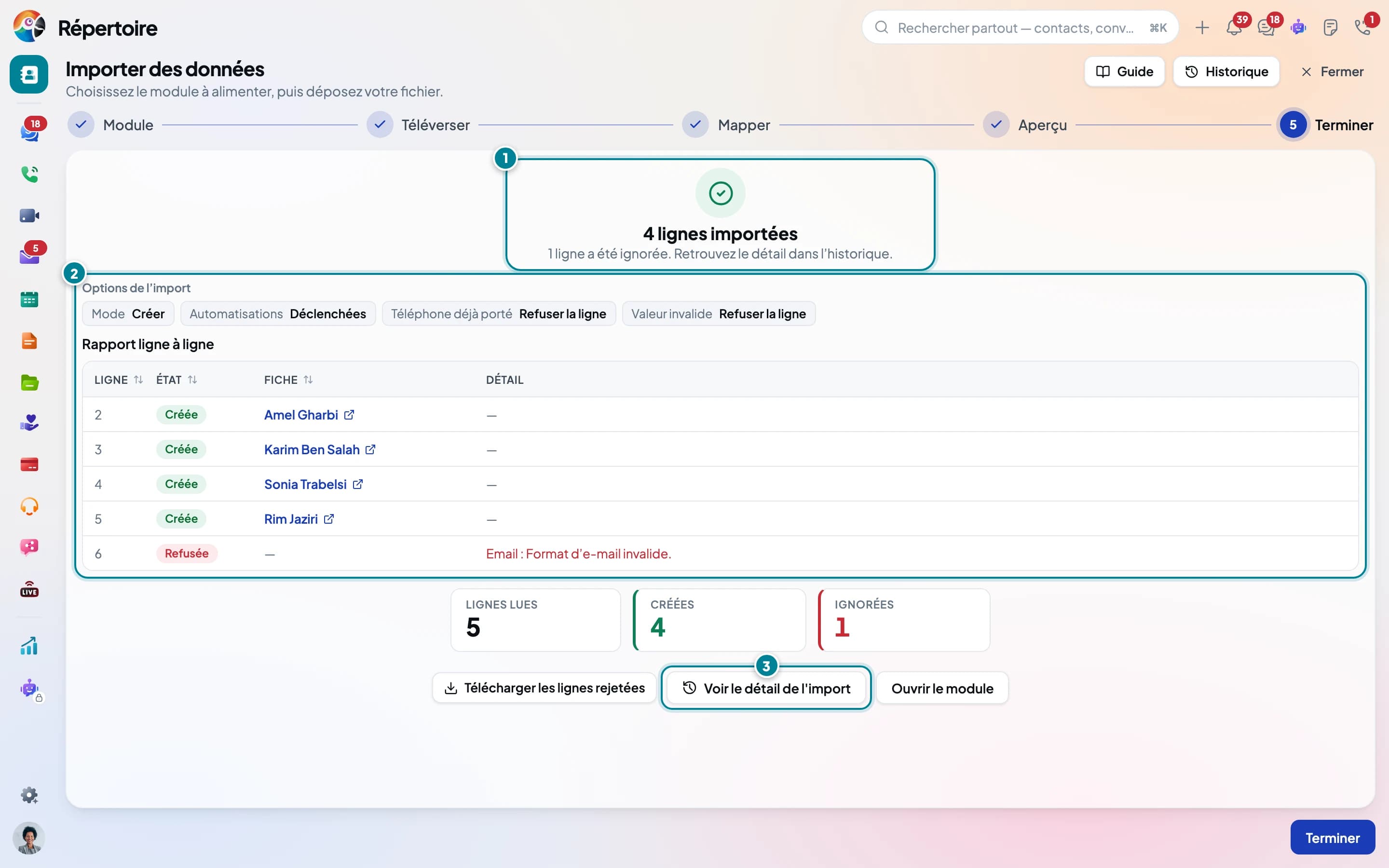This screenshot has height=868, width=1389.
Task: Click Voir le détail de l'import
Action: (766, 688)
